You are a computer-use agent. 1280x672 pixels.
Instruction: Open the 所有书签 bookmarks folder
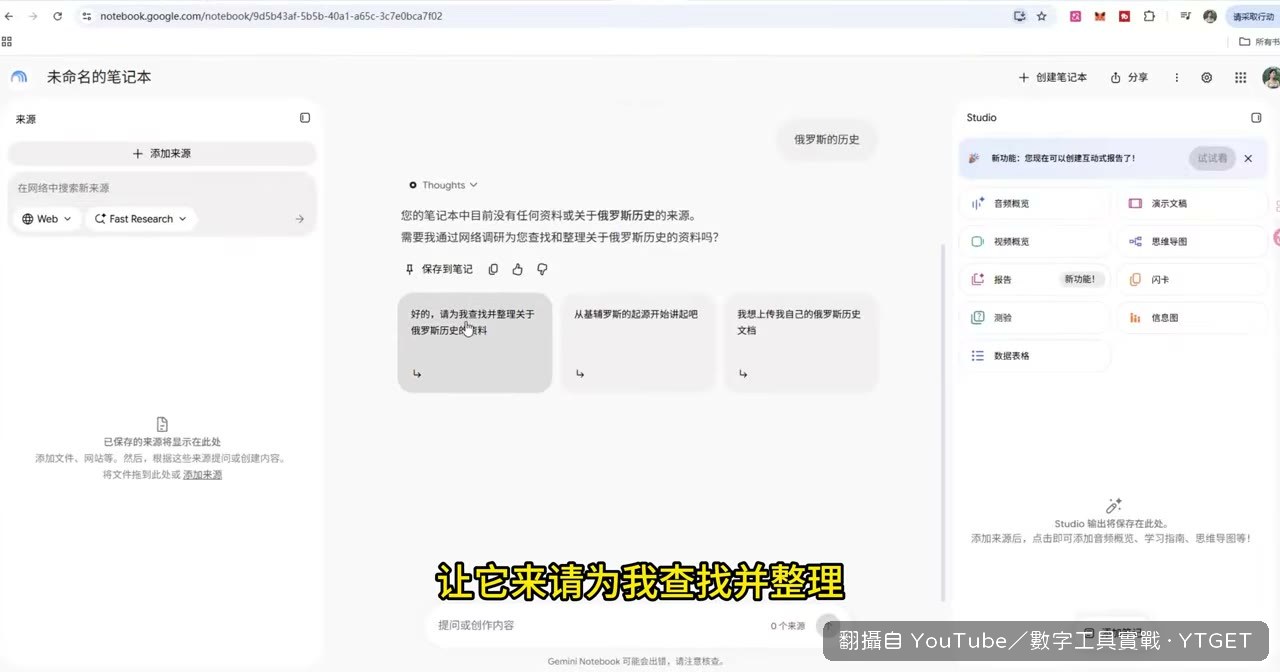pyautogui.click(x=1259, y=41)
